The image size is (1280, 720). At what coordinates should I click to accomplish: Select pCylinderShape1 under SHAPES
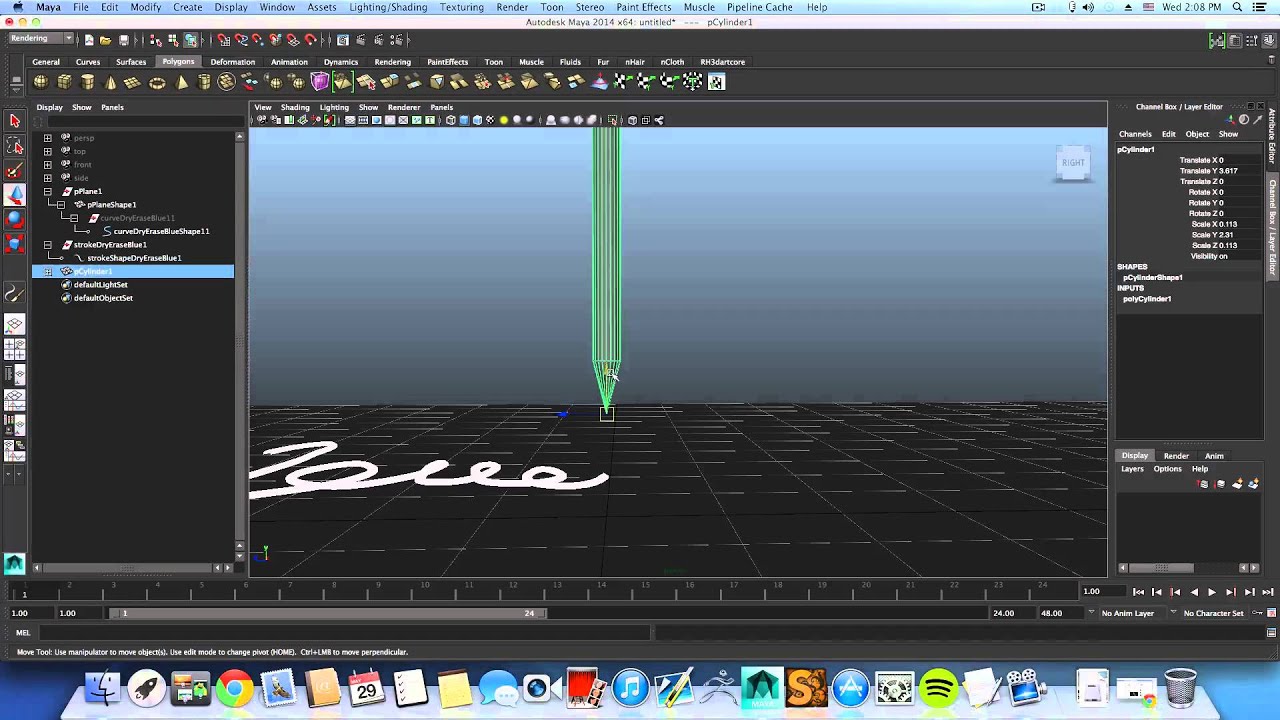pos(1152,278)
